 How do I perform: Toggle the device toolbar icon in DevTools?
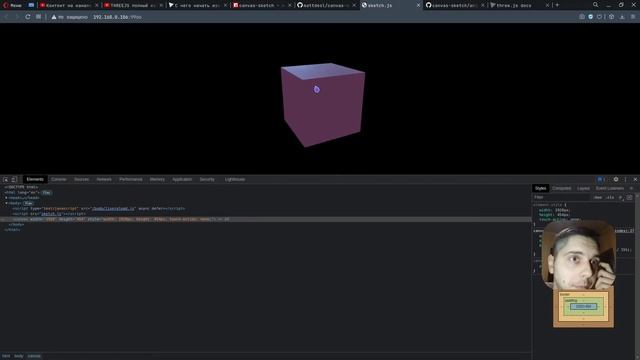click(14, 180)
